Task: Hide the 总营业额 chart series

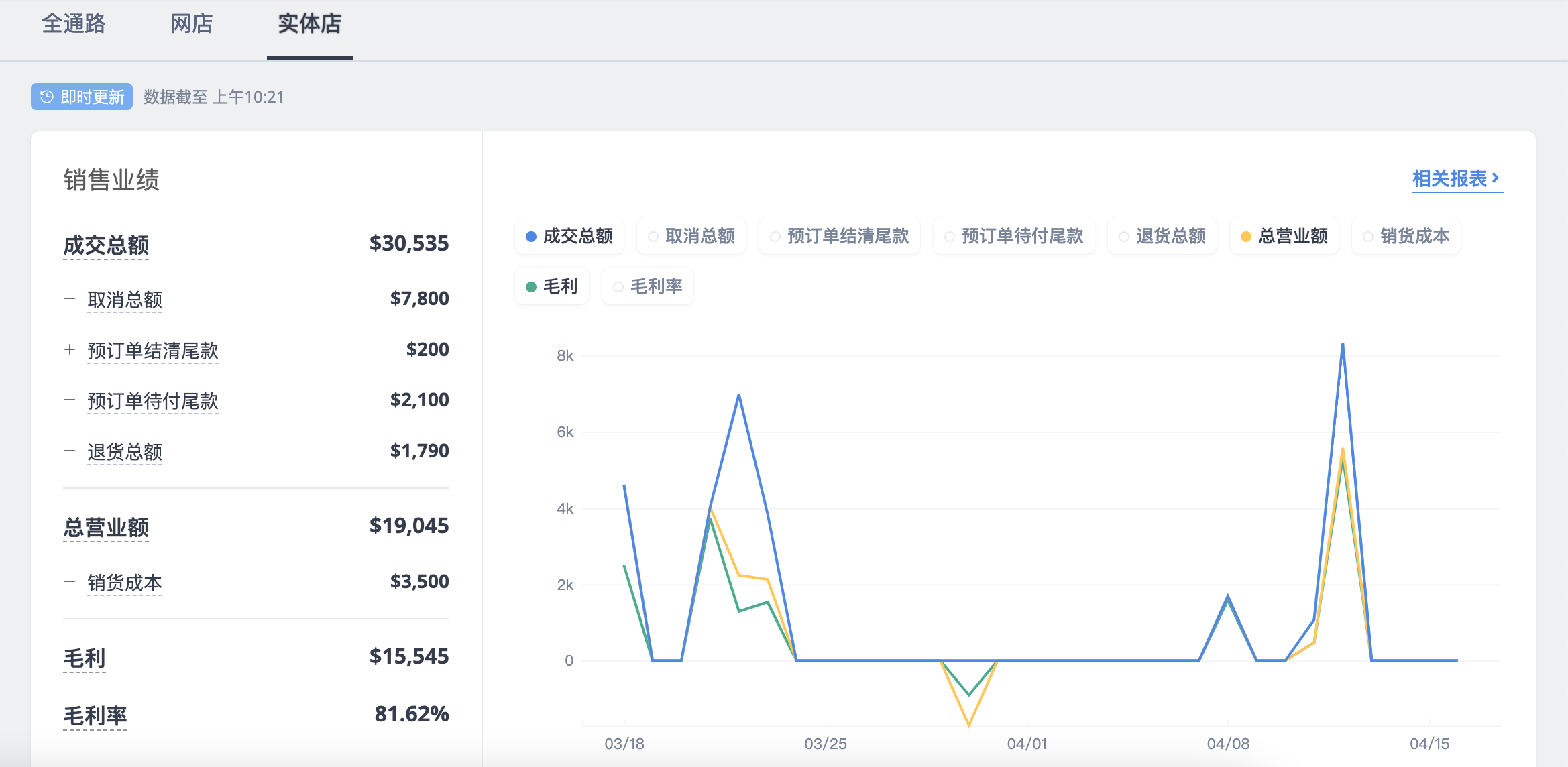Action: point(1284,236)
